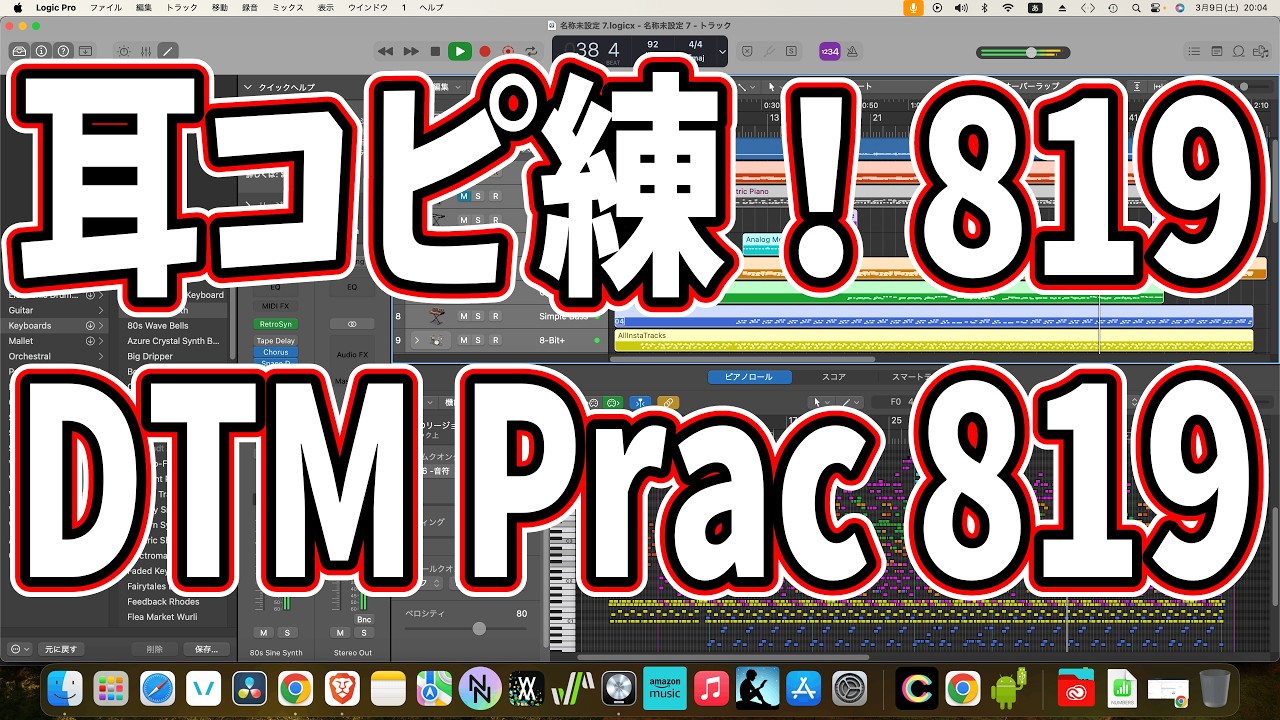
Task: Select the Feedback Rhodes patch
Action: pyautogui.click(x=163, y=602)
